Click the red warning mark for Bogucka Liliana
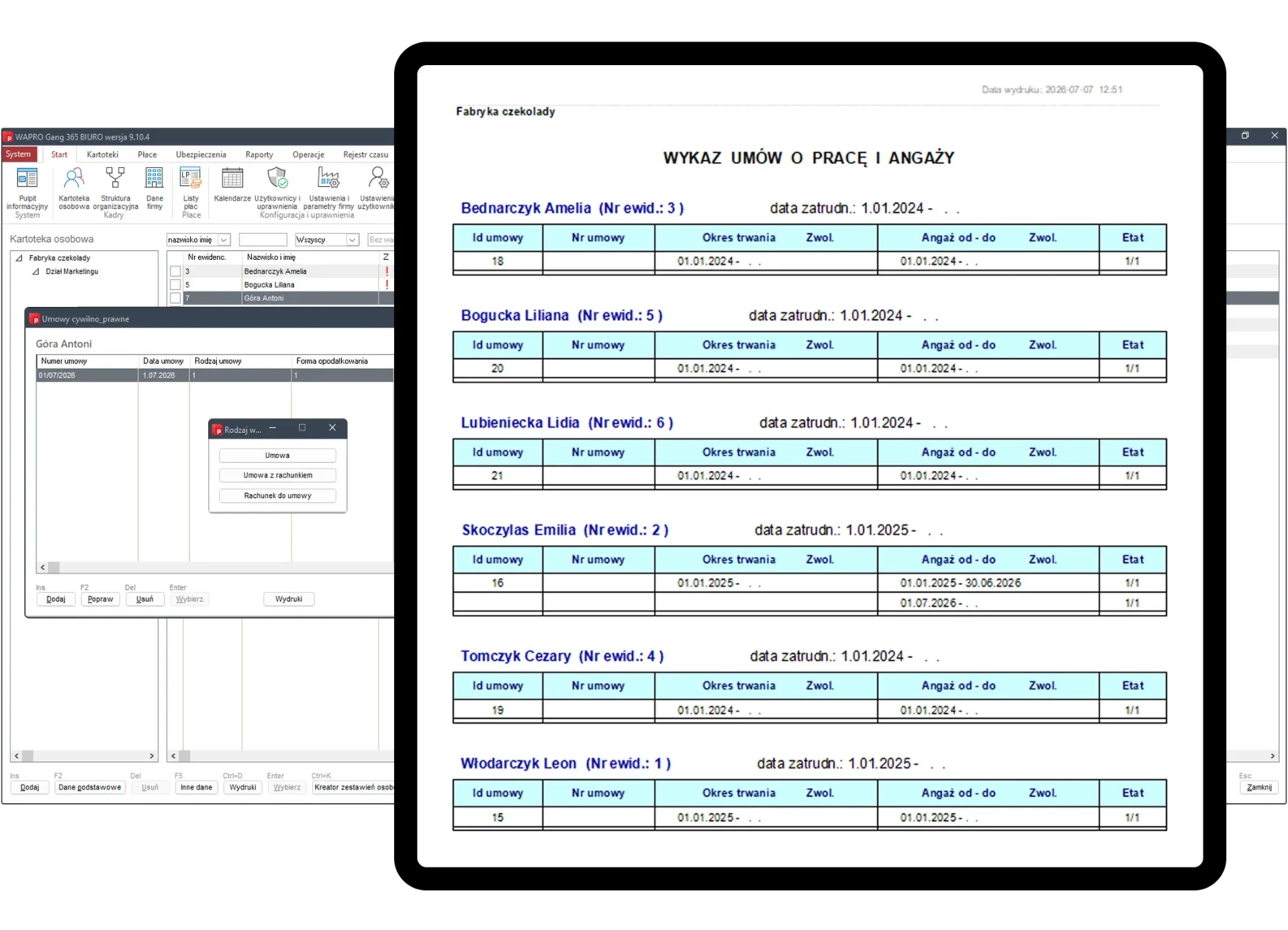The width and height of the screenshot is (1288, 930). point(387,285)
